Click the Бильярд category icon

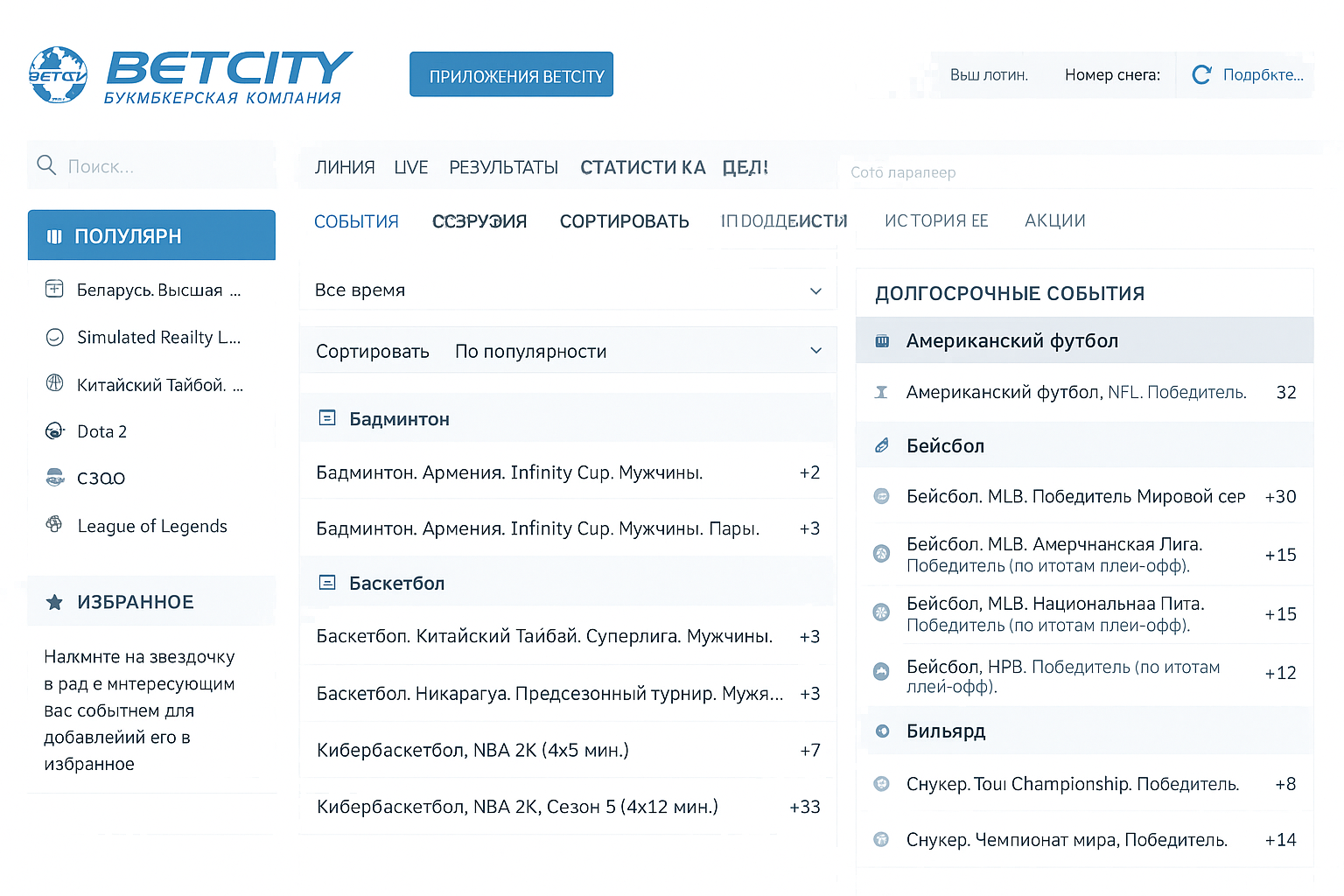click(882, 731)
